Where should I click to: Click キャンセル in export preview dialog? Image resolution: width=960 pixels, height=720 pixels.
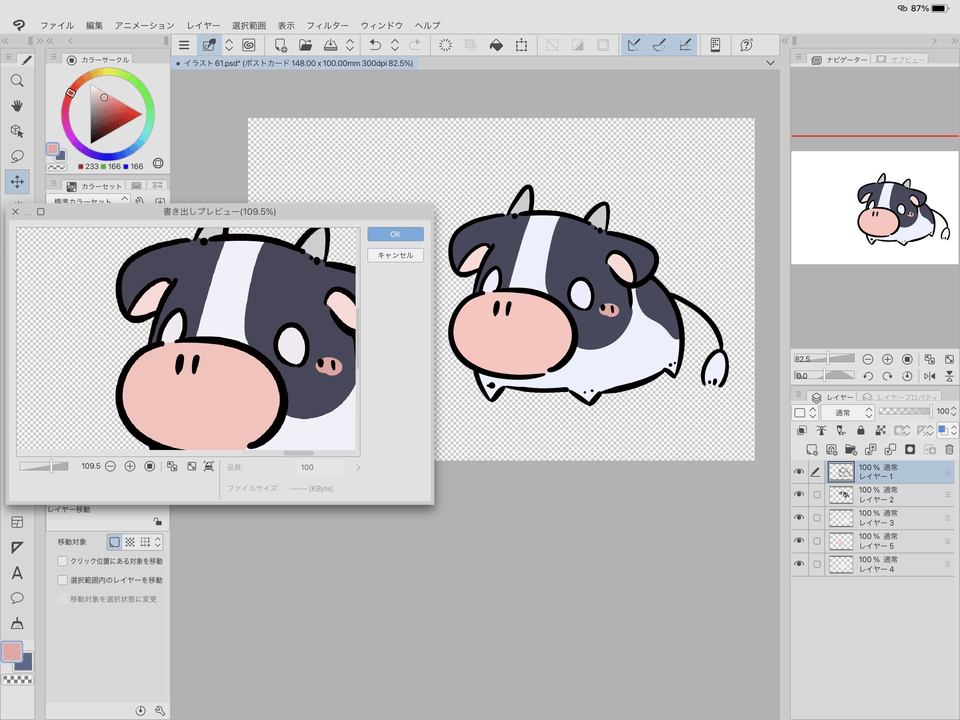(395, 255)
